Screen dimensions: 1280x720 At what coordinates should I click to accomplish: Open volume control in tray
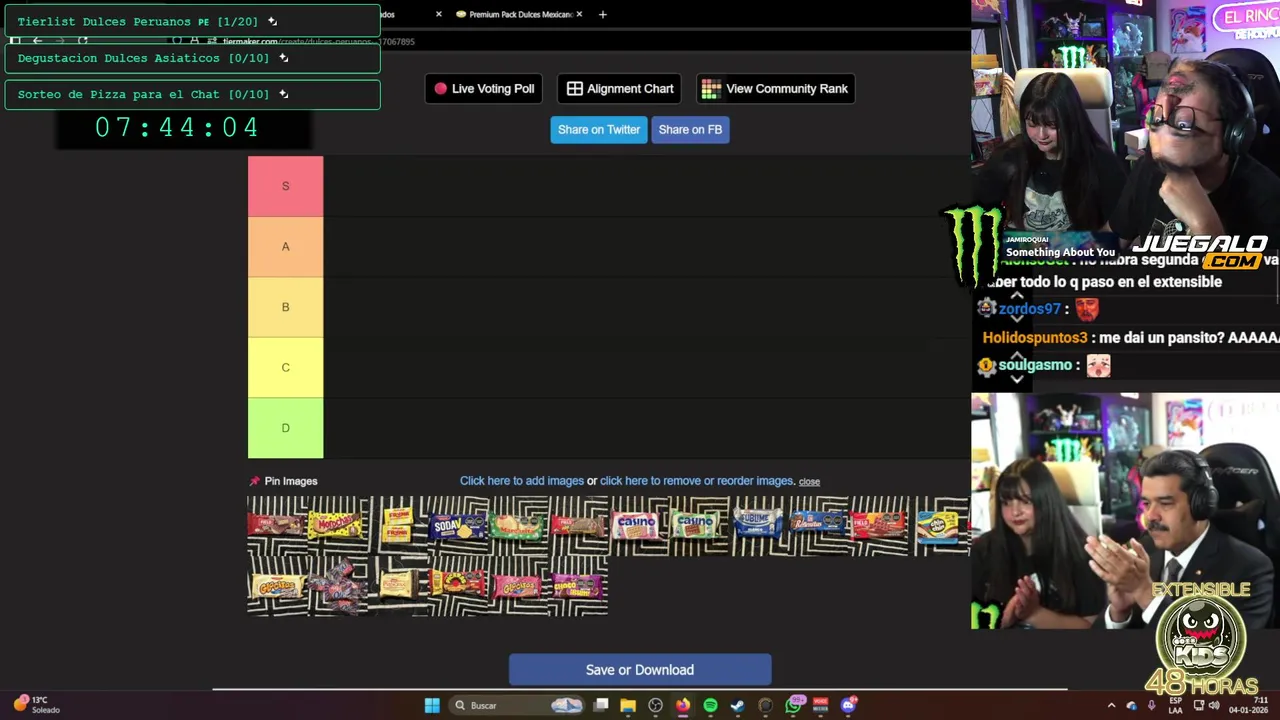point(1214,705)
